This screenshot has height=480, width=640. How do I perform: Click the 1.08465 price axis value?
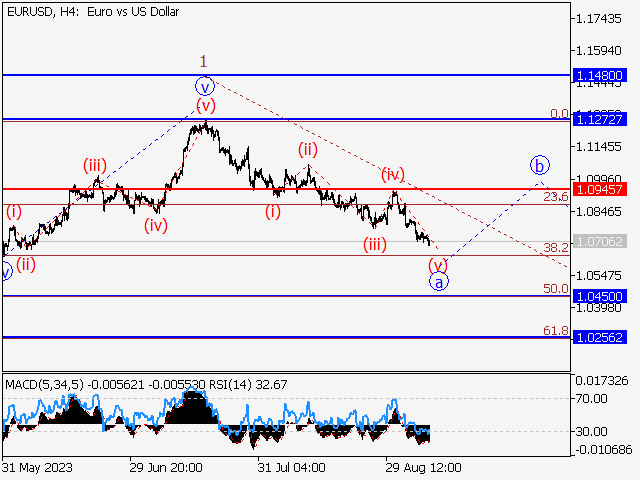(598, 211)
